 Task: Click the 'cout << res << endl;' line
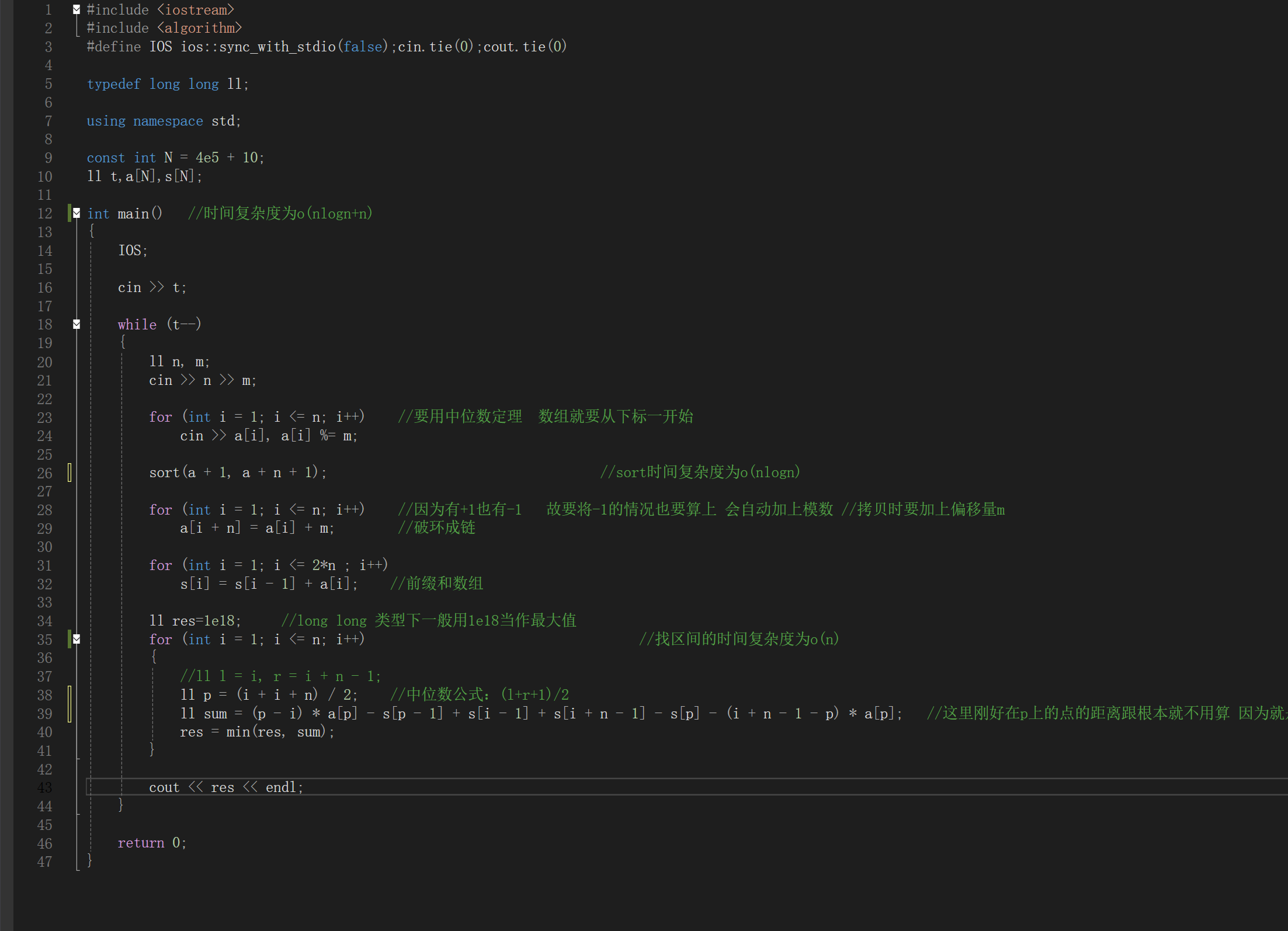point(225,787)
